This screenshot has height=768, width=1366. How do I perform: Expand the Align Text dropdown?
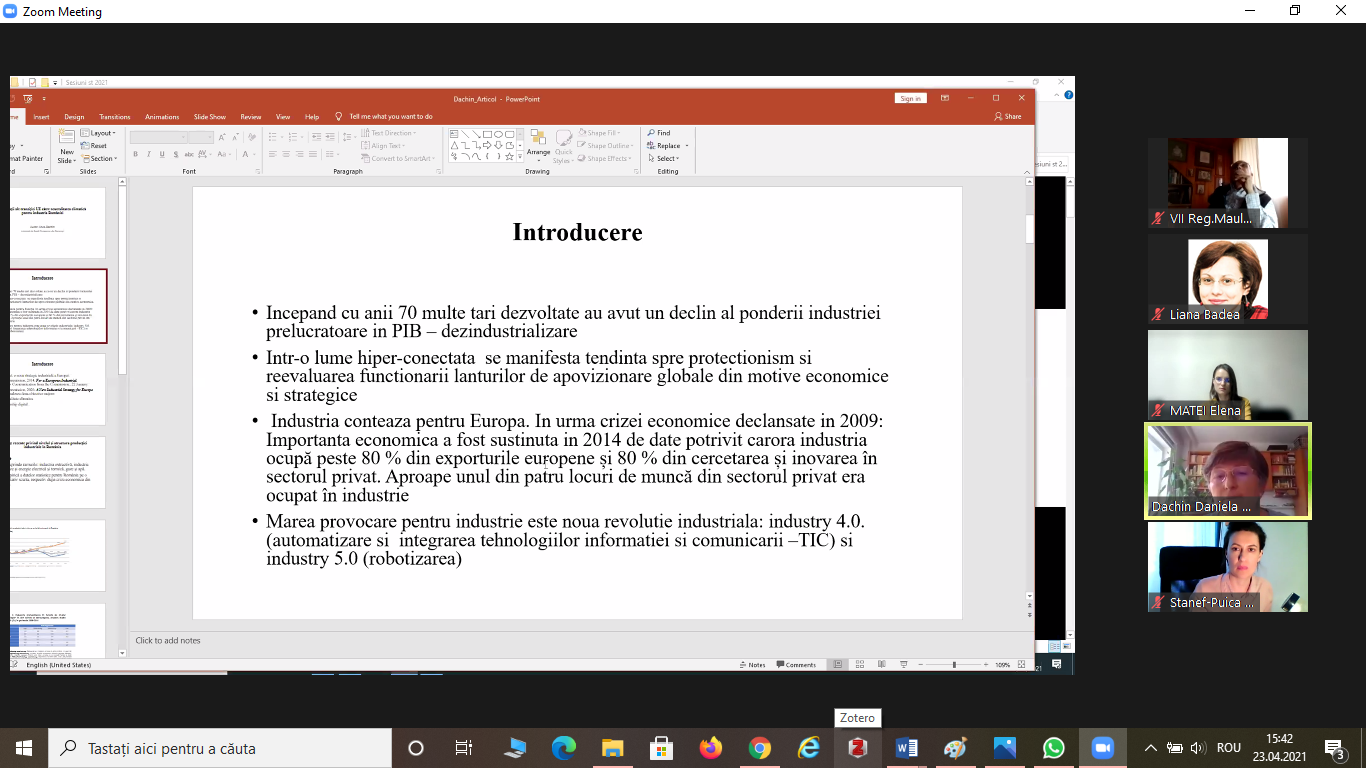383,145
